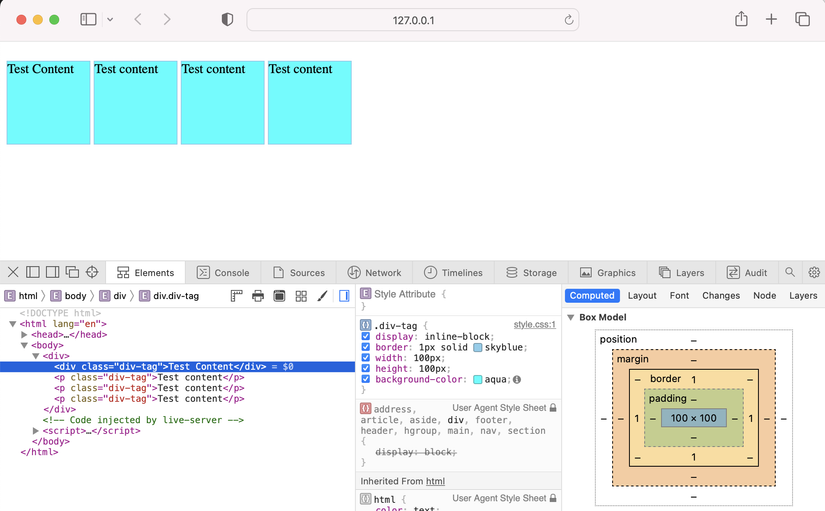Image resolution: width=825 pixels, height=511 pixels.
Task: Open the aqua color swatch
Action: tap(478, 379)
